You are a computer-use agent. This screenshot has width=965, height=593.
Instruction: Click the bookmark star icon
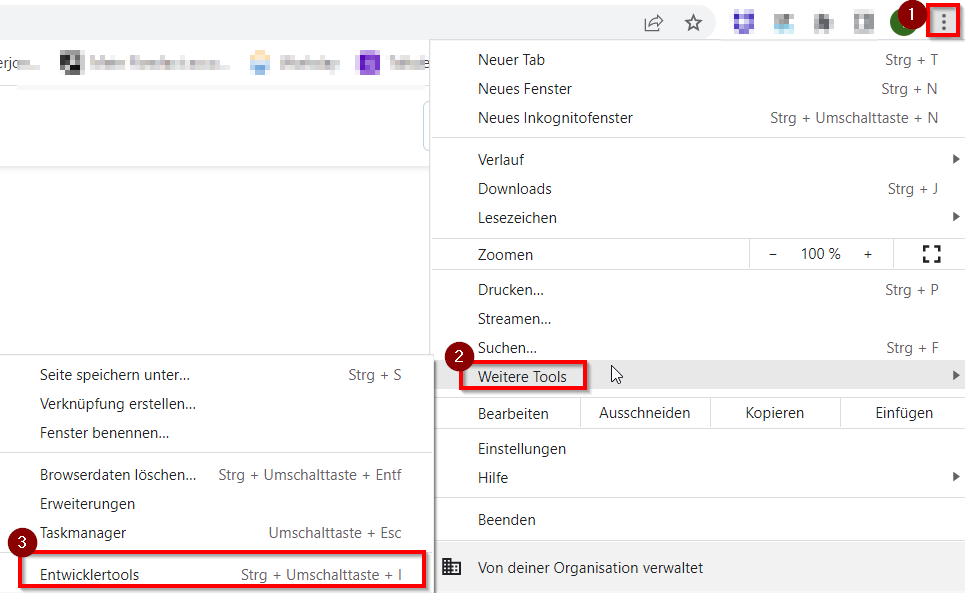point(693,23)
